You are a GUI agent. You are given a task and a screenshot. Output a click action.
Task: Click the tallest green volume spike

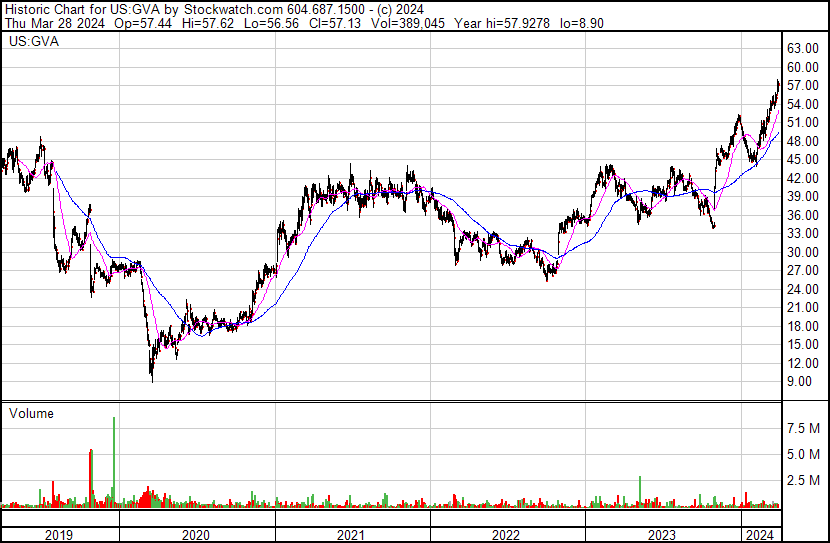pos(114,460)
